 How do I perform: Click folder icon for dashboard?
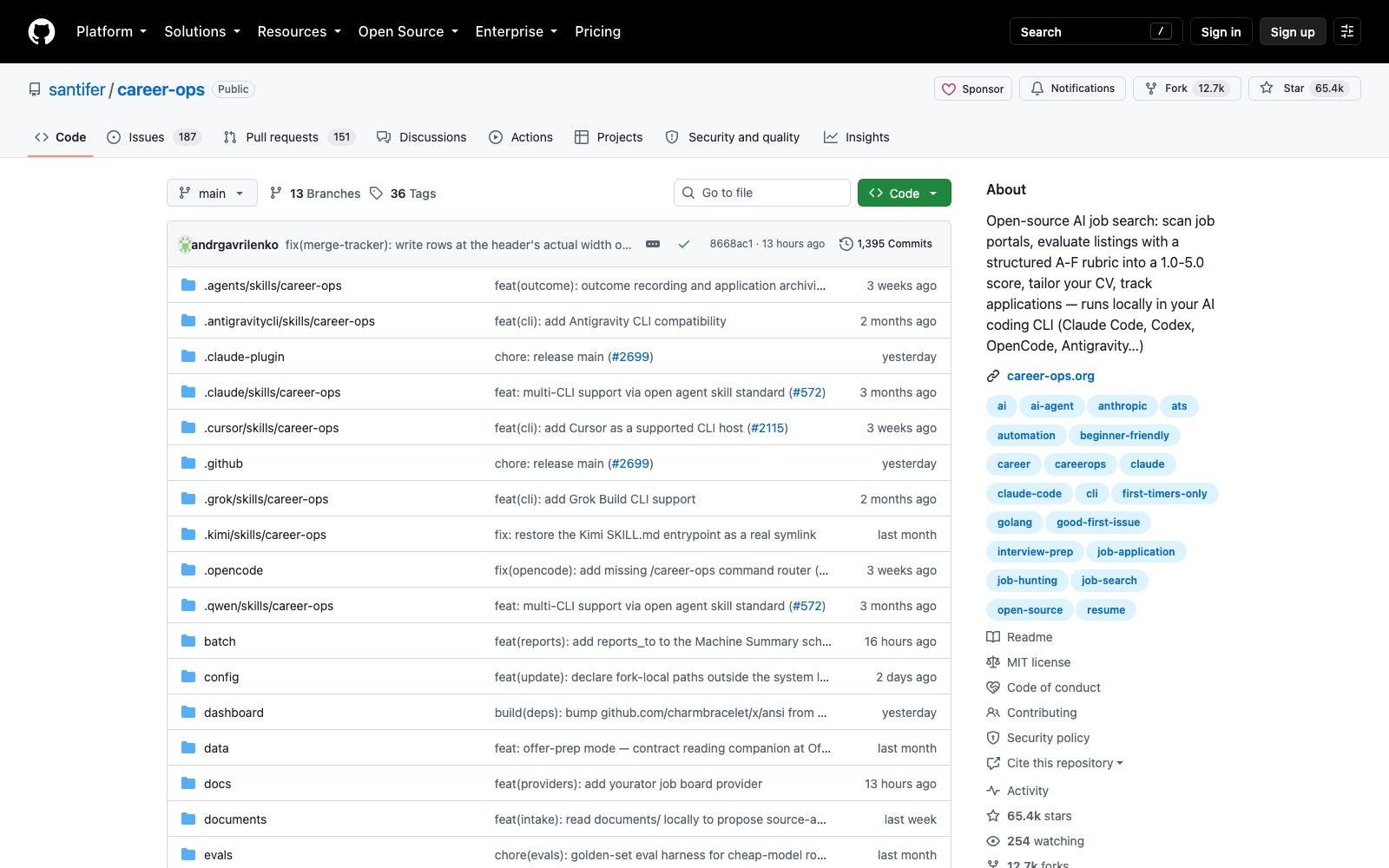tap(188, 712)
